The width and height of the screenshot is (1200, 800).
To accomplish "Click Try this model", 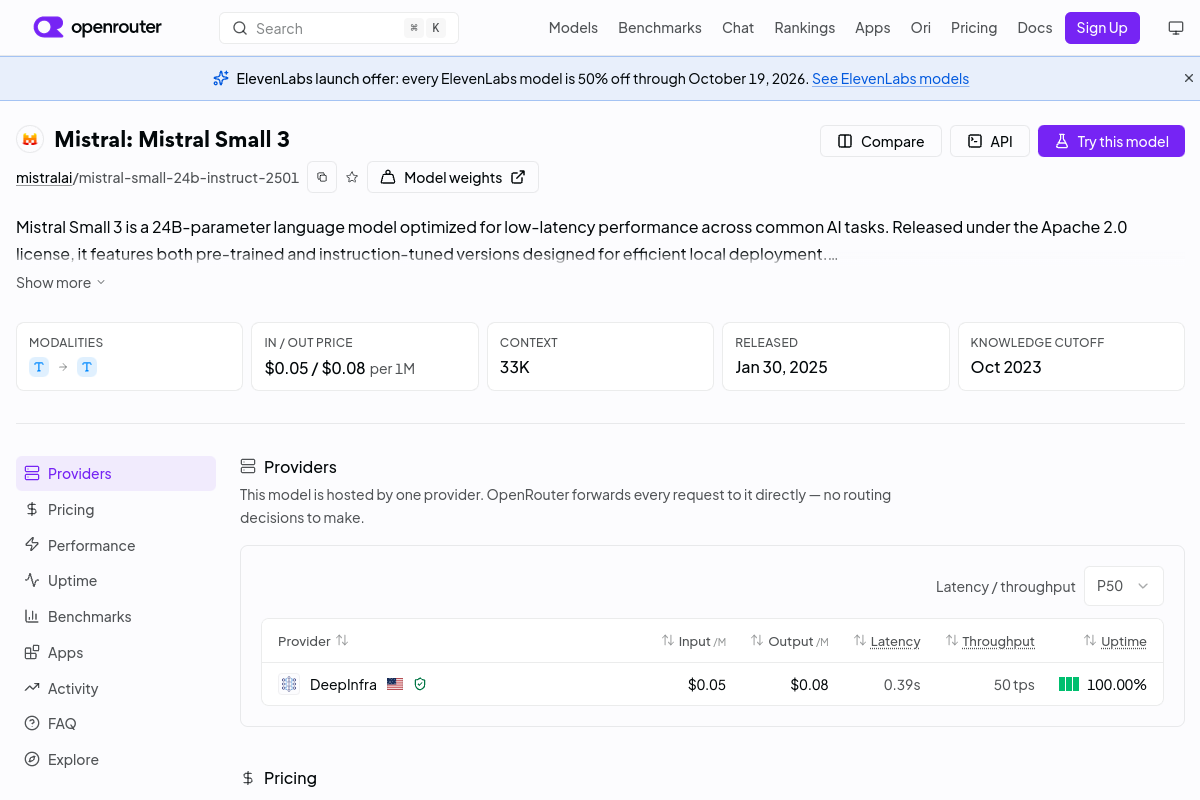I will click(1111, 141).
